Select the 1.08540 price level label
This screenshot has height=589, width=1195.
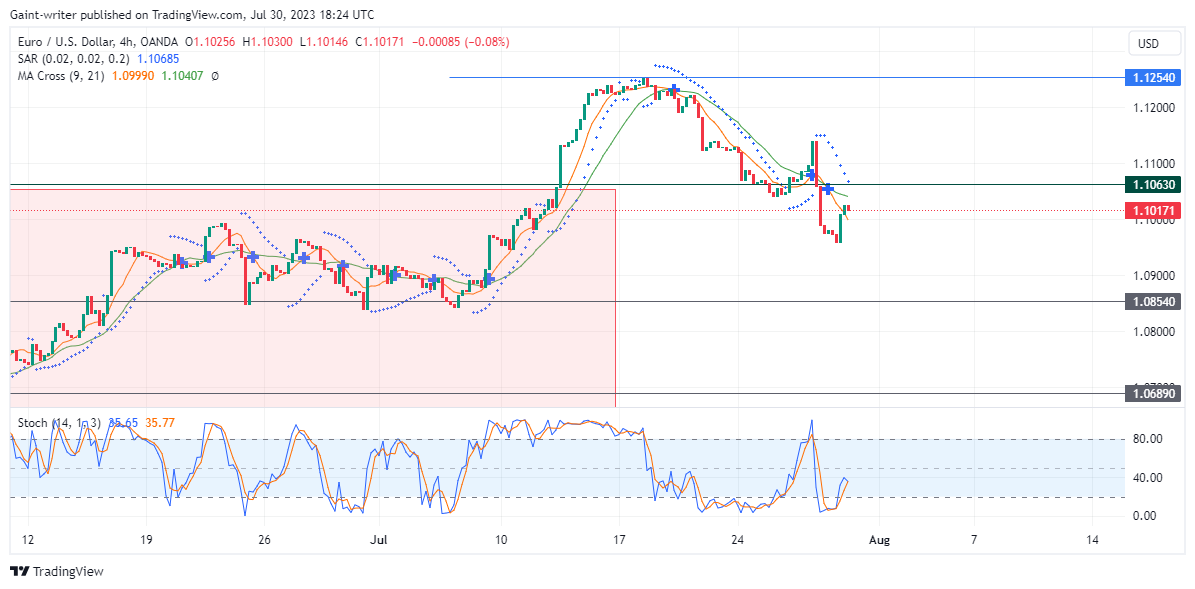pos(1153,303)
